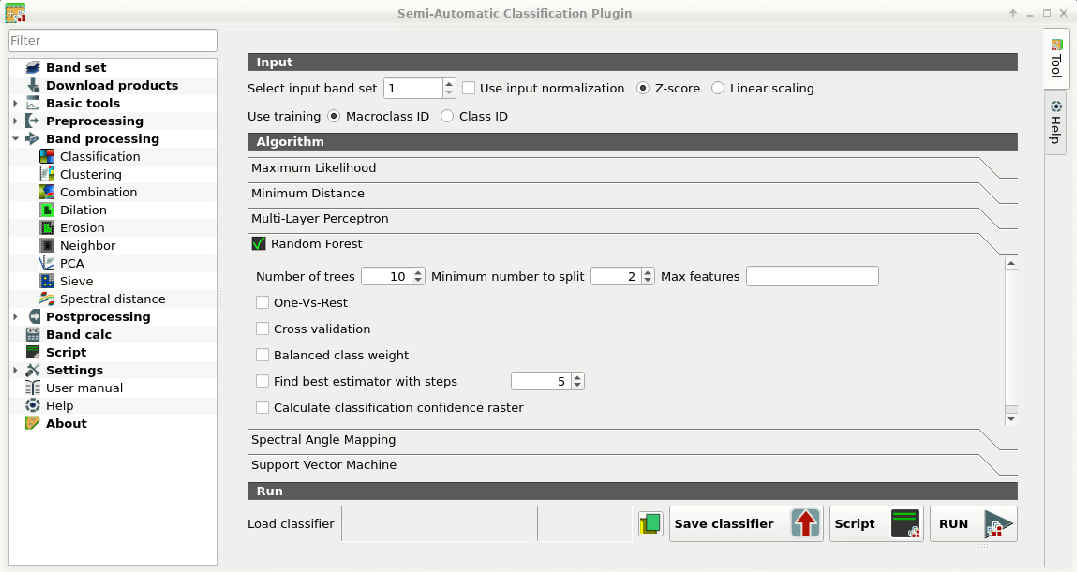Expand the Support Vector Machine section
The width and height of the screenshot is (1077, 572).
click(x=632, y=466)
